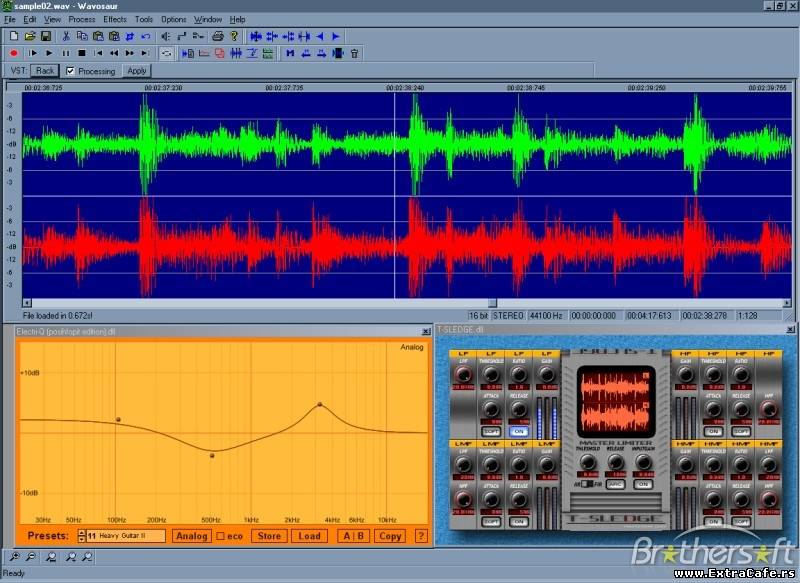Click the Master Limiter Threshold knob
The height and width of the screenshot is (583, 800).
coord(588,462)
